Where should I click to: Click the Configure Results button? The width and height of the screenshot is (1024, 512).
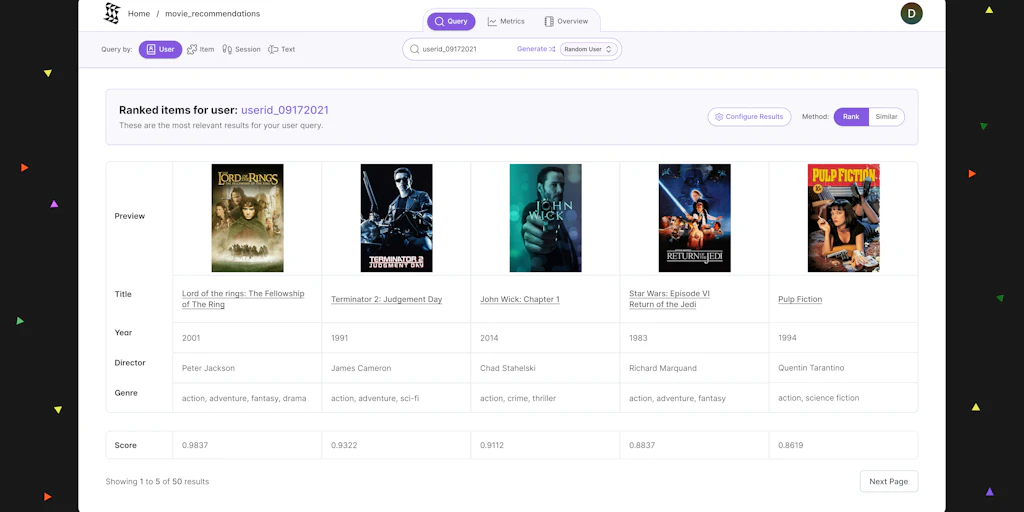(749, 117)
